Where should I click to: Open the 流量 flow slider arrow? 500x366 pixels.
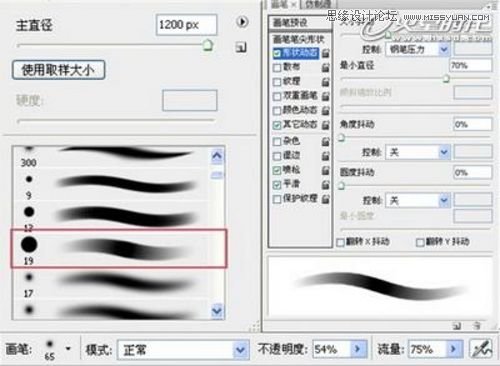click(454, 349)
